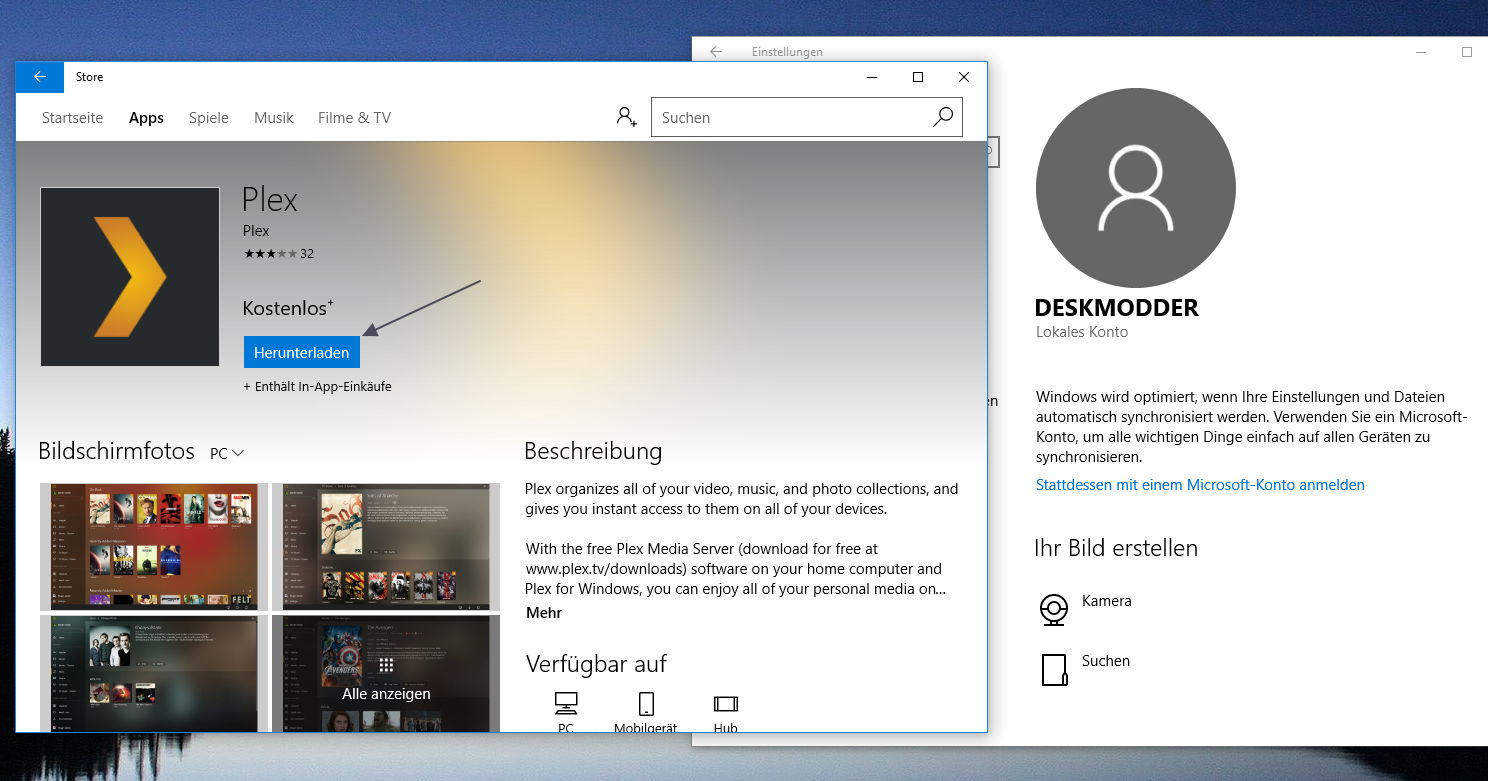1488x781 pixels.
Task: Minimize the Store window
Action: pyautogui.click(x=872, y=77)
